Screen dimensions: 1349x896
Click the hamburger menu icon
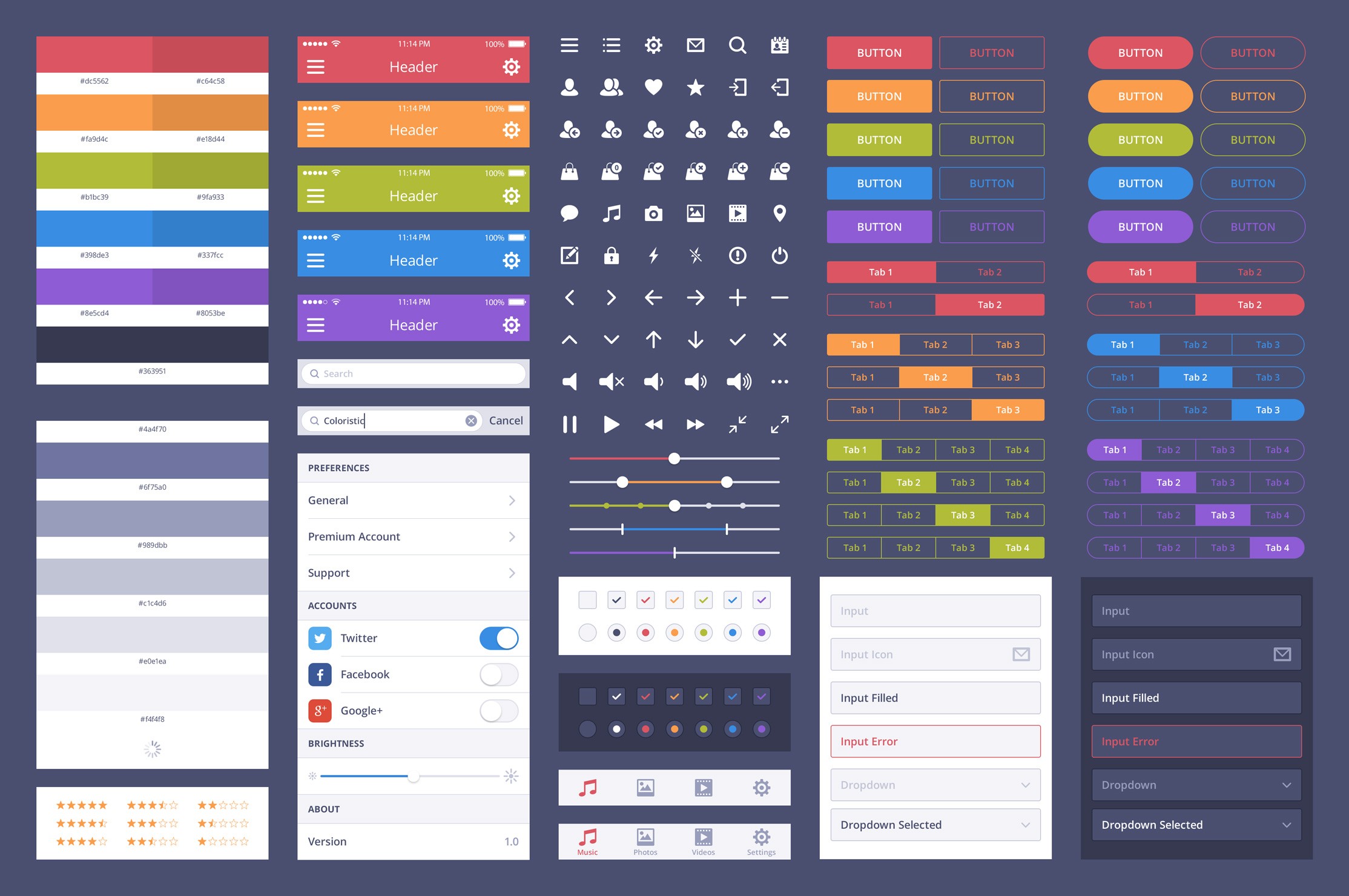point(573,46)
